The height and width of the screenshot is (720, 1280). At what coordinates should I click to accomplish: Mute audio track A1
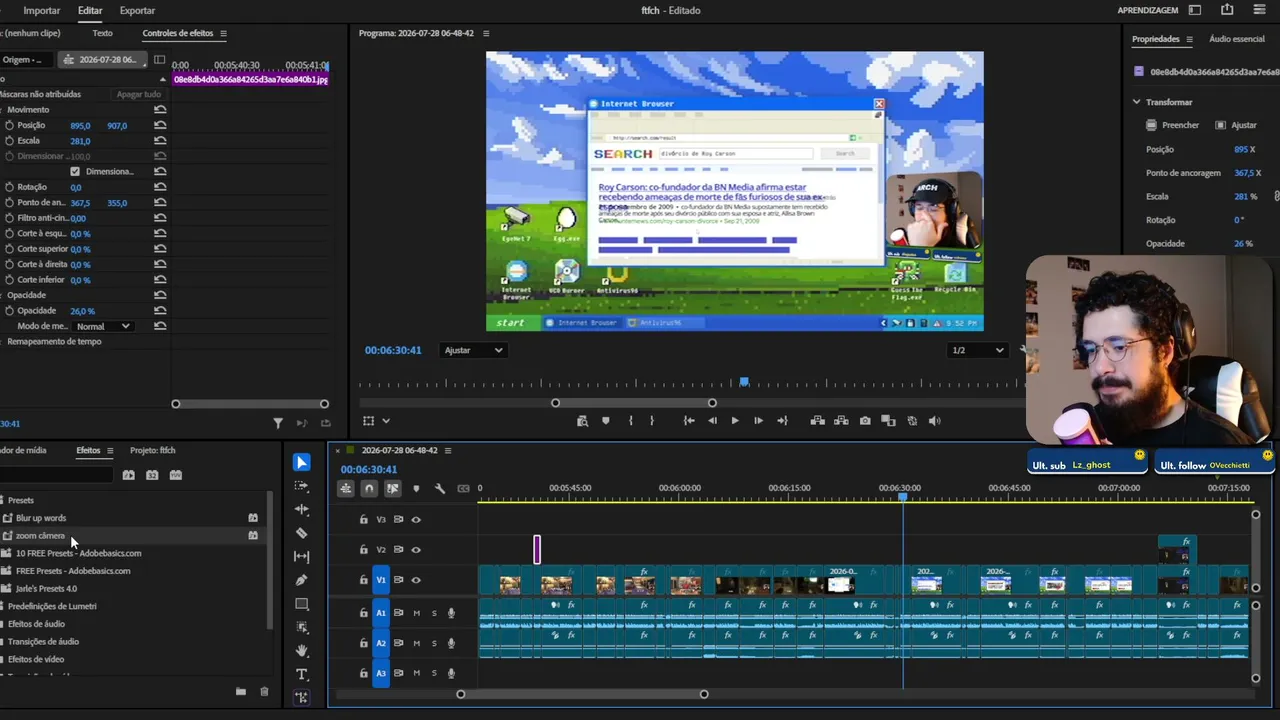tap(417, 613)
